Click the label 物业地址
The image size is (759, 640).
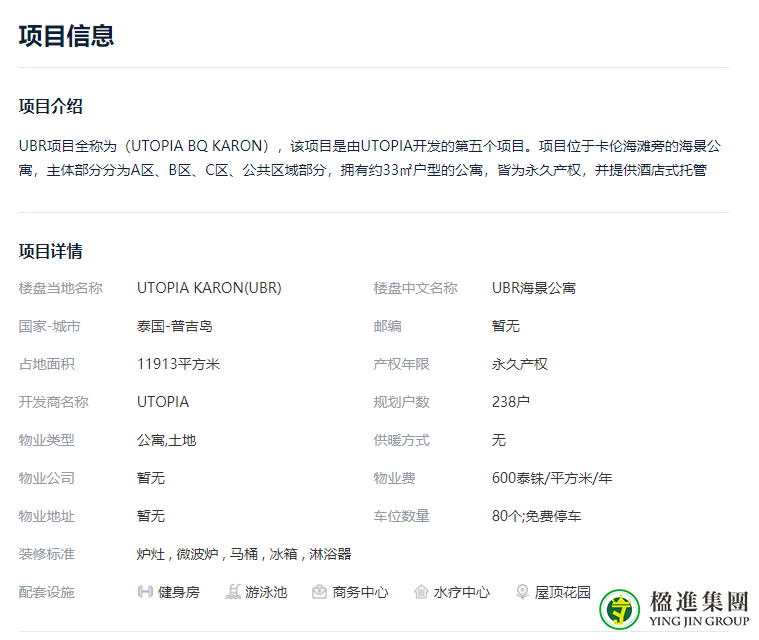46,516
